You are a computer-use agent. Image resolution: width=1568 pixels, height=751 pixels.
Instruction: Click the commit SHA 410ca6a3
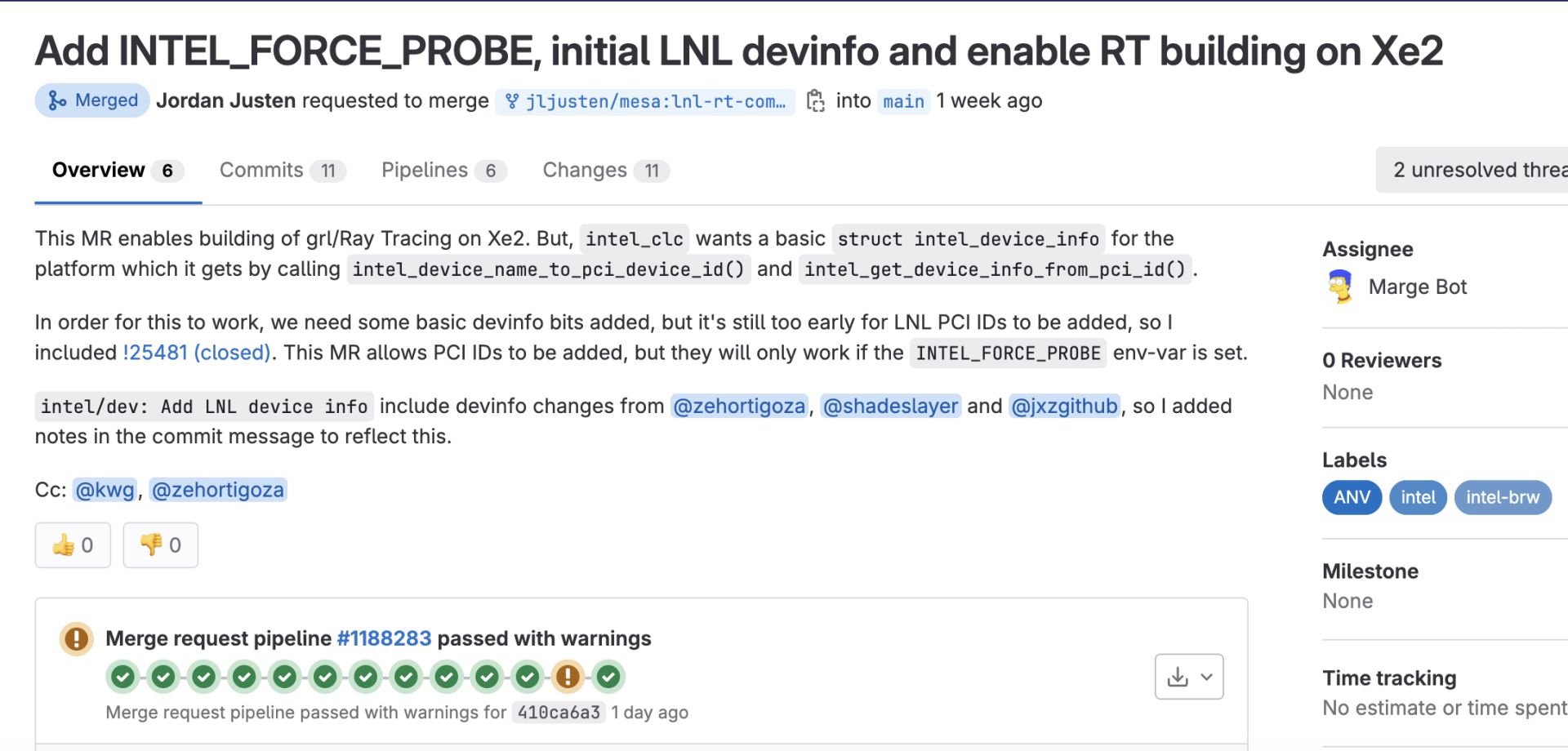pyautogui.click(x=558, y=712)
